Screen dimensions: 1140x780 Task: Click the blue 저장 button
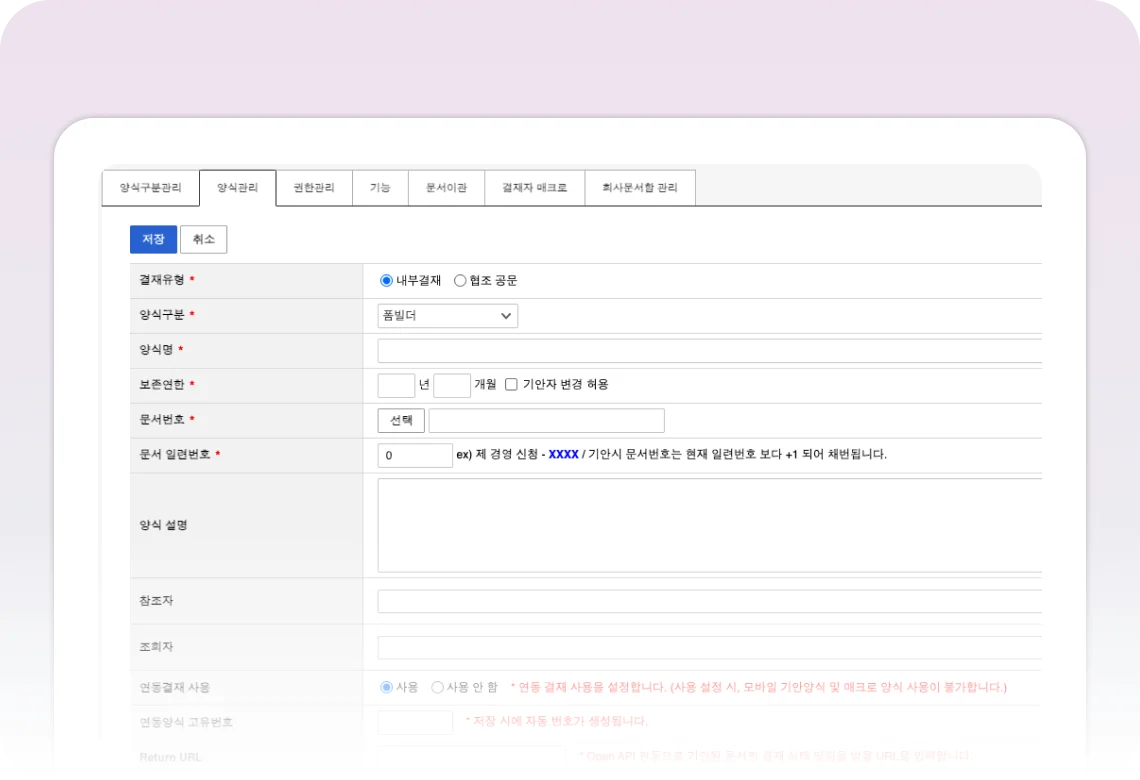click(153, 239)
